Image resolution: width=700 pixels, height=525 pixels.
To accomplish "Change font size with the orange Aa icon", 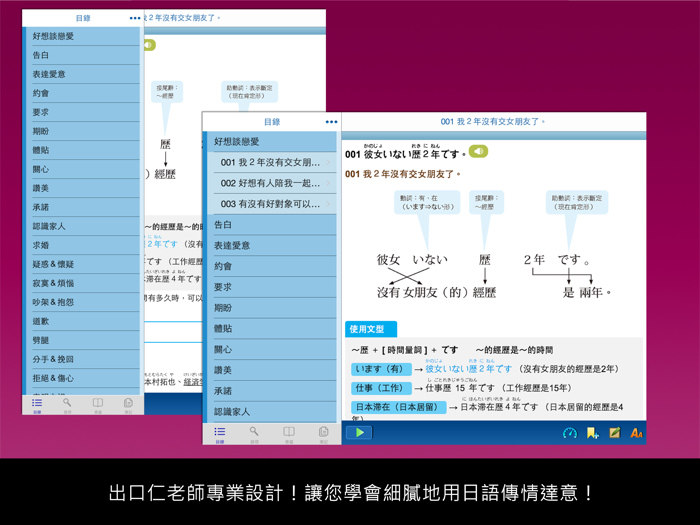I will [636, 433].
